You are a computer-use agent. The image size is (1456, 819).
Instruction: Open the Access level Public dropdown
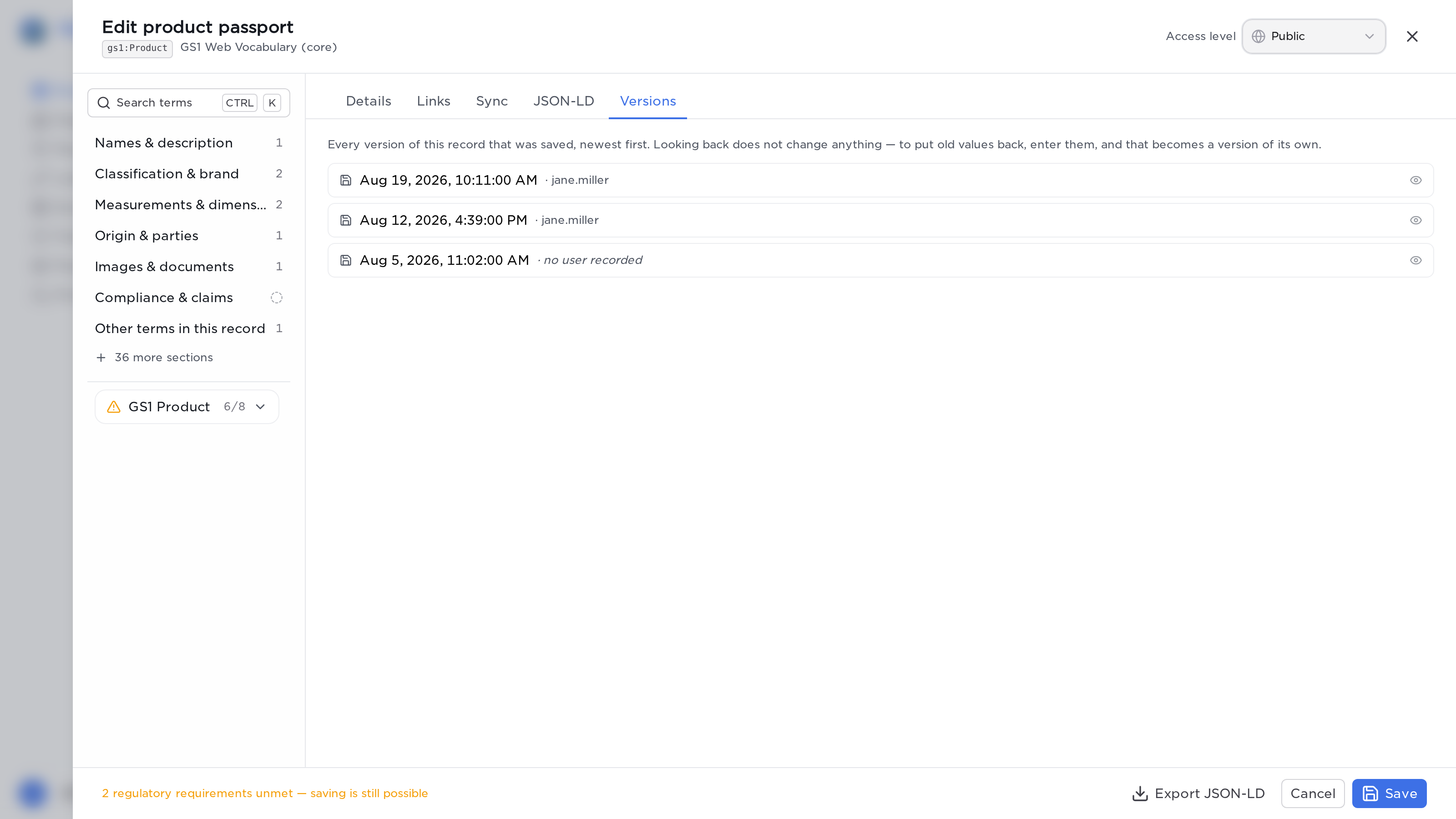(1314, 36)
